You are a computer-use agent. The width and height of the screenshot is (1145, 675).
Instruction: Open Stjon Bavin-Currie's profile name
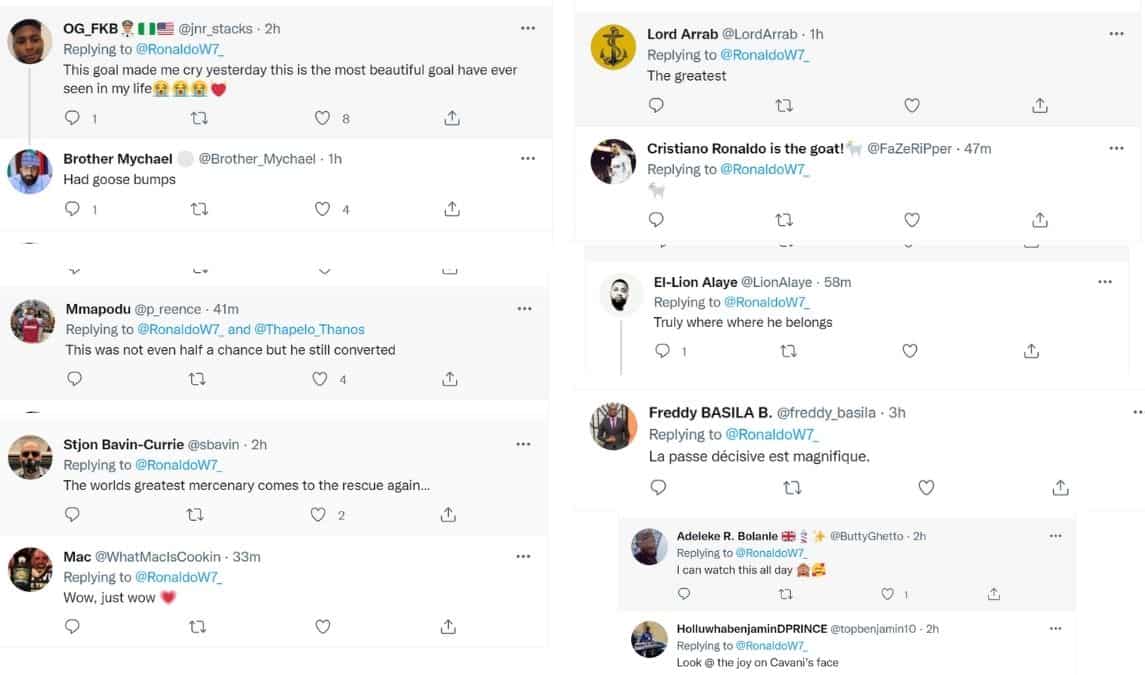[124, 444]
